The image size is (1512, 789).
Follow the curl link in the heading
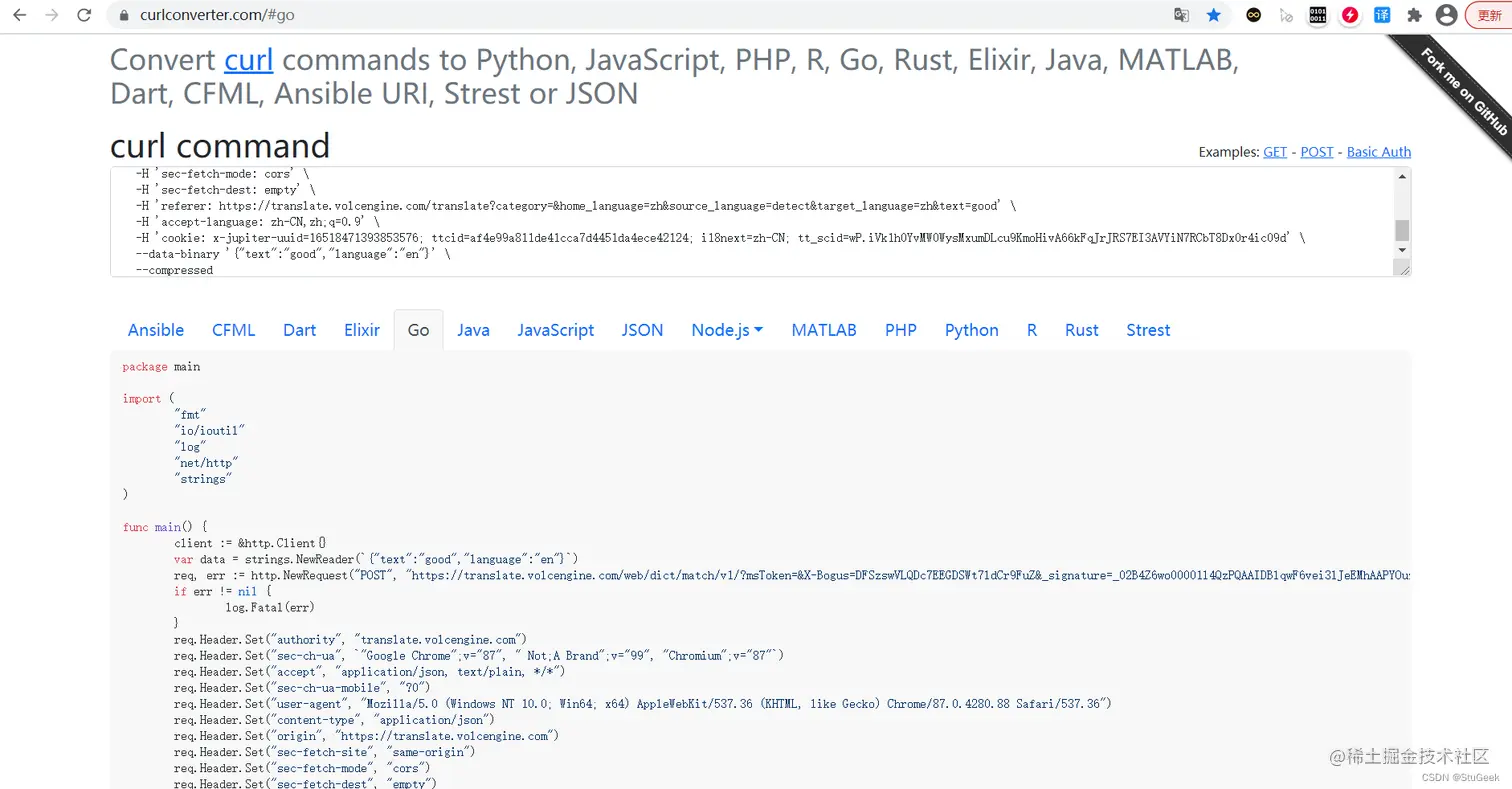249,60
